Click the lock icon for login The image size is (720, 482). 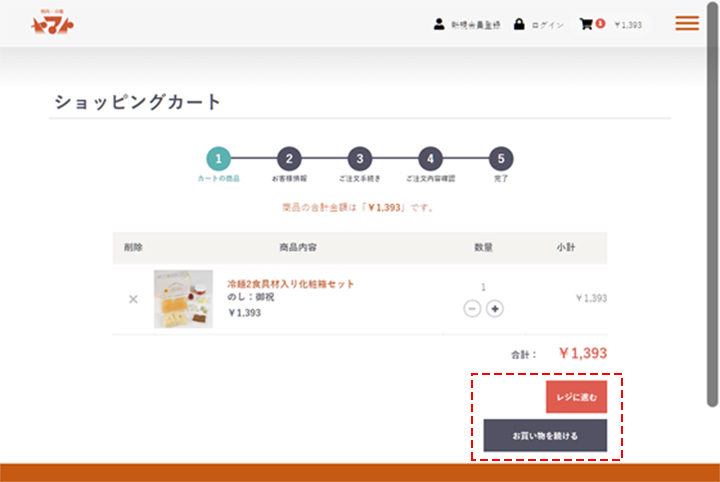point(519,24)
